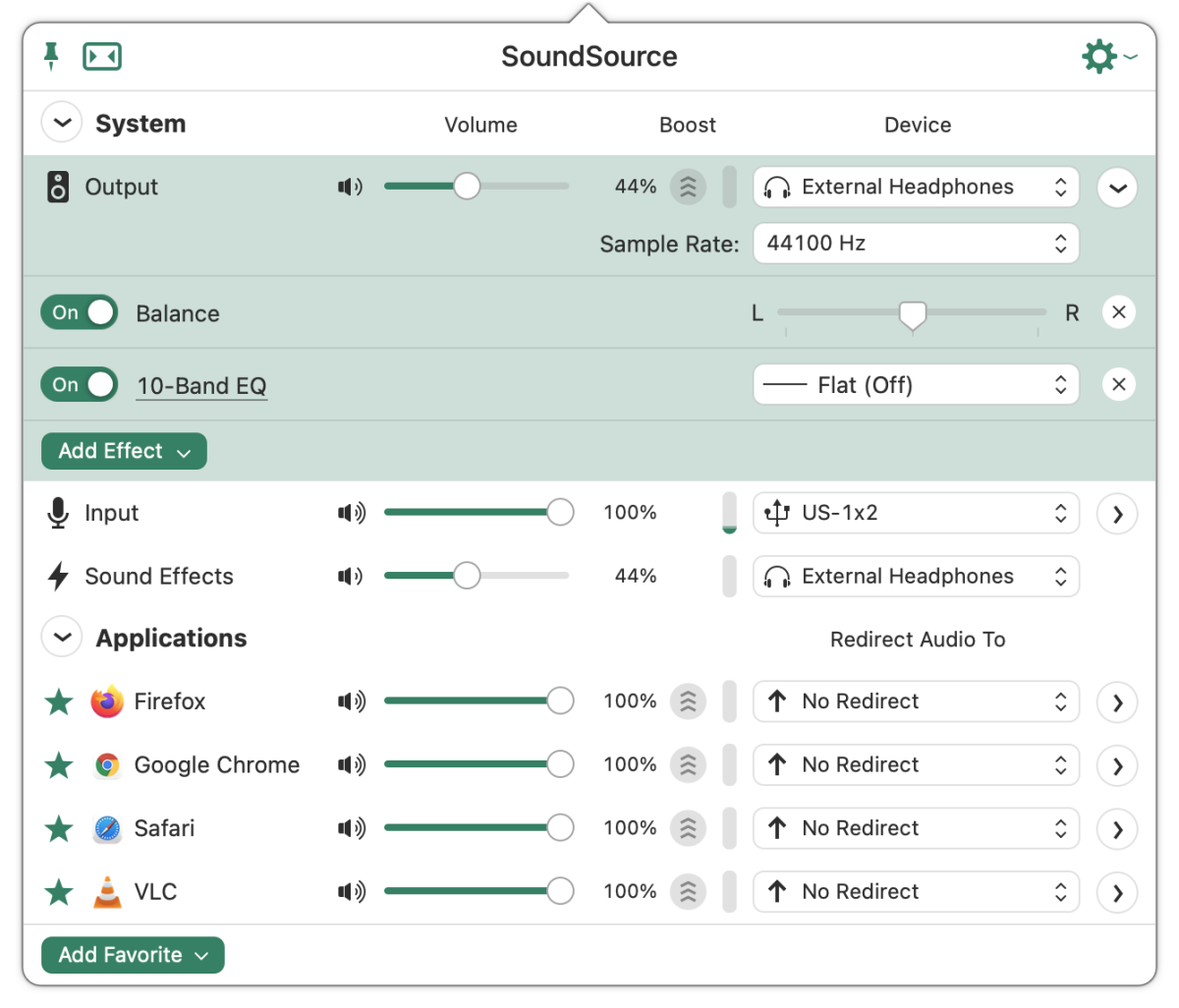Pin the SoundSource window with pushpin icon
1179x1008 pixels.
pos(51,57)
